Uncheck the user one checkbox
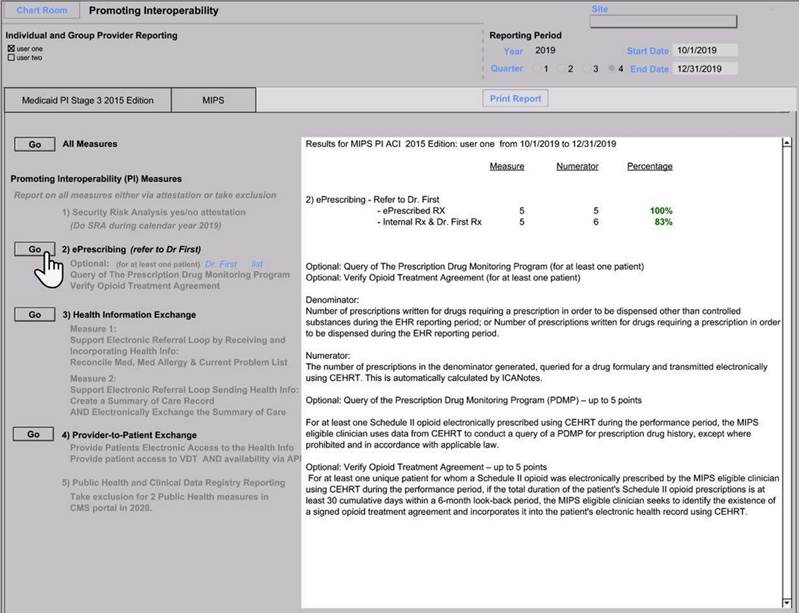 (11, 48)
